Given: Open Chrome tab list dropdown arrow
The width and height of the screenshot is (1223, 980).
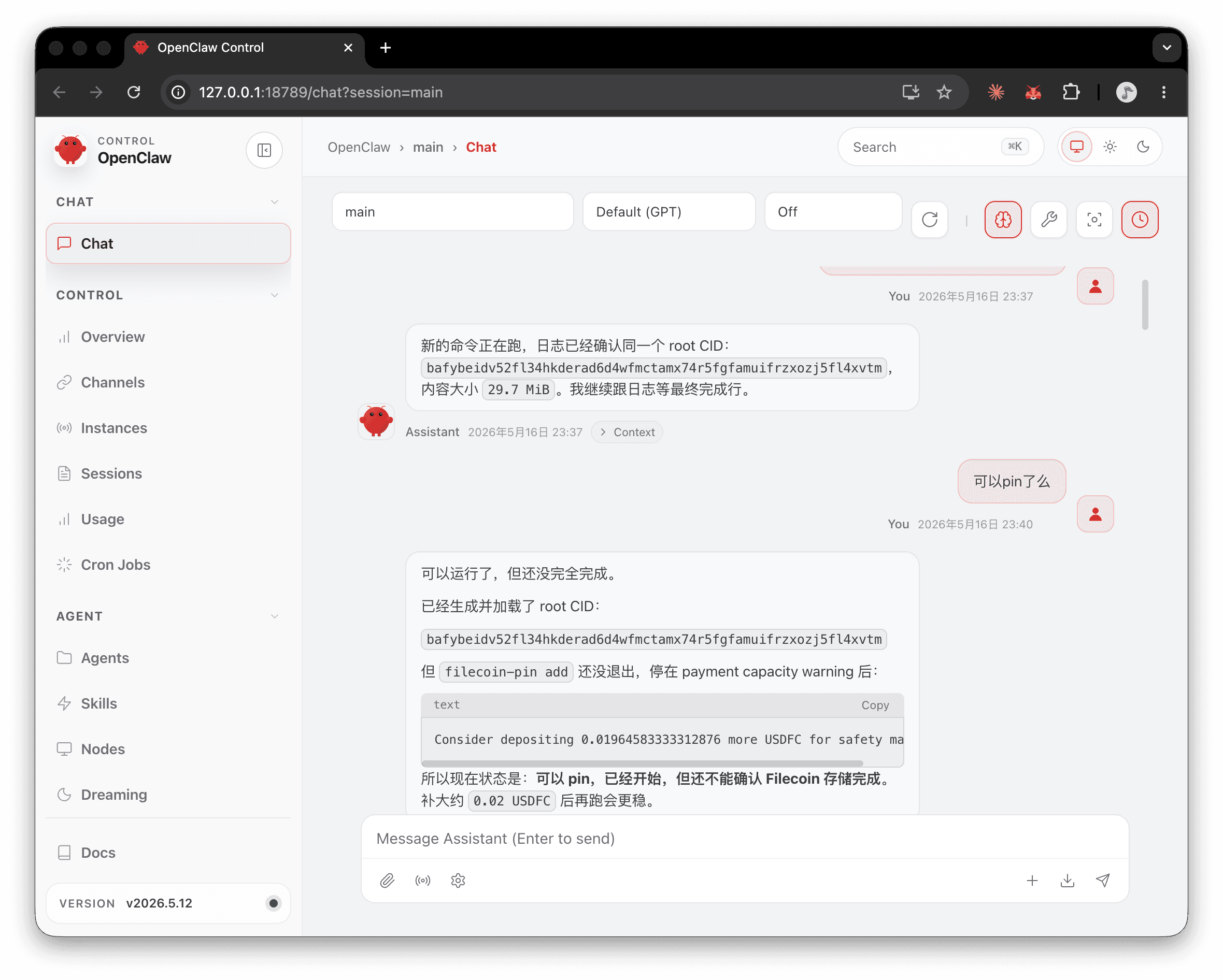Looking at the screenshot, I should click(1167, 48).
